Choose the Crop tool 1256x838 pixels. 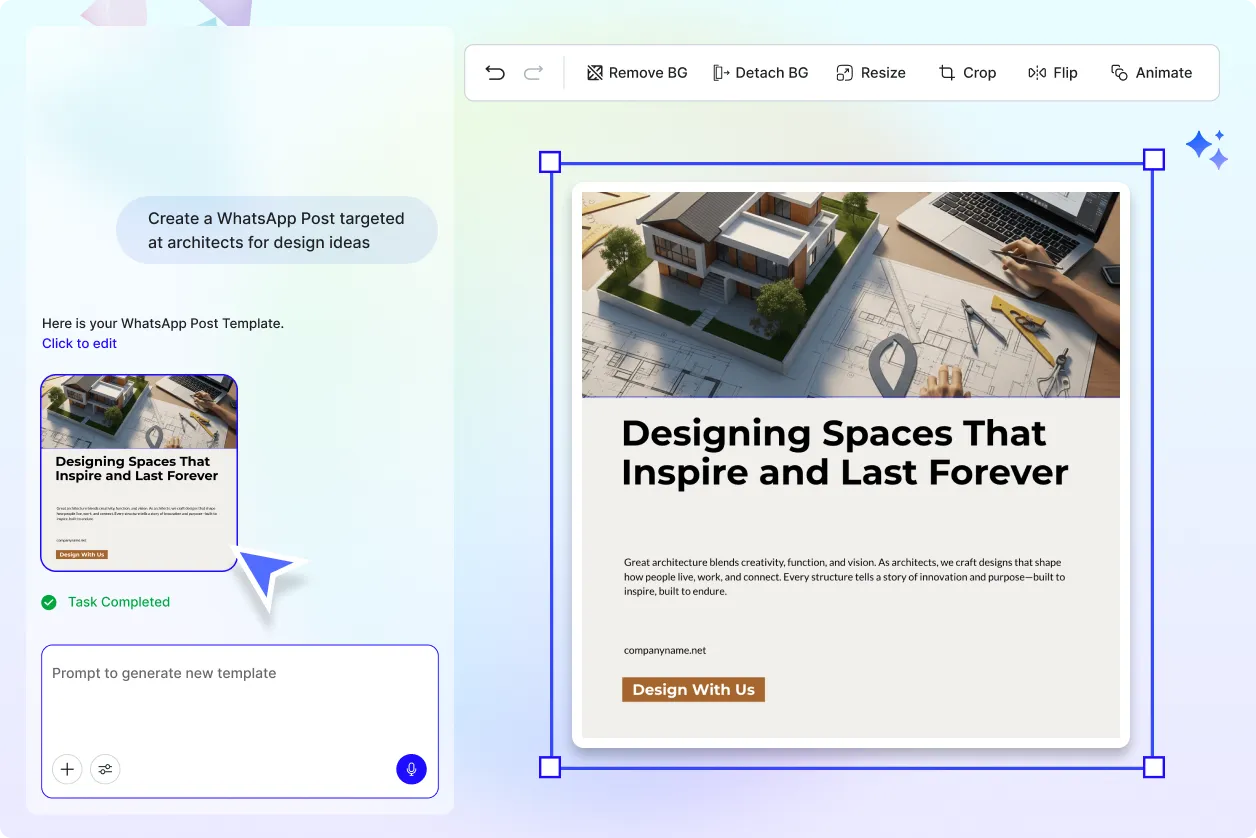point(967,73)
